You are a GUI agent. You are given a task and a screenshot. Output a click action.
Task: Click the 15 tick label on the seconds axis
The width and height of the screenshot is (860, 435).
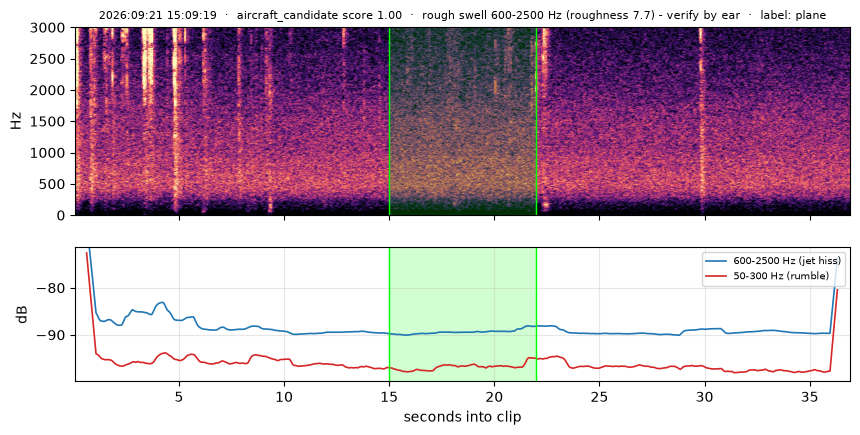[x=389, y=397]
